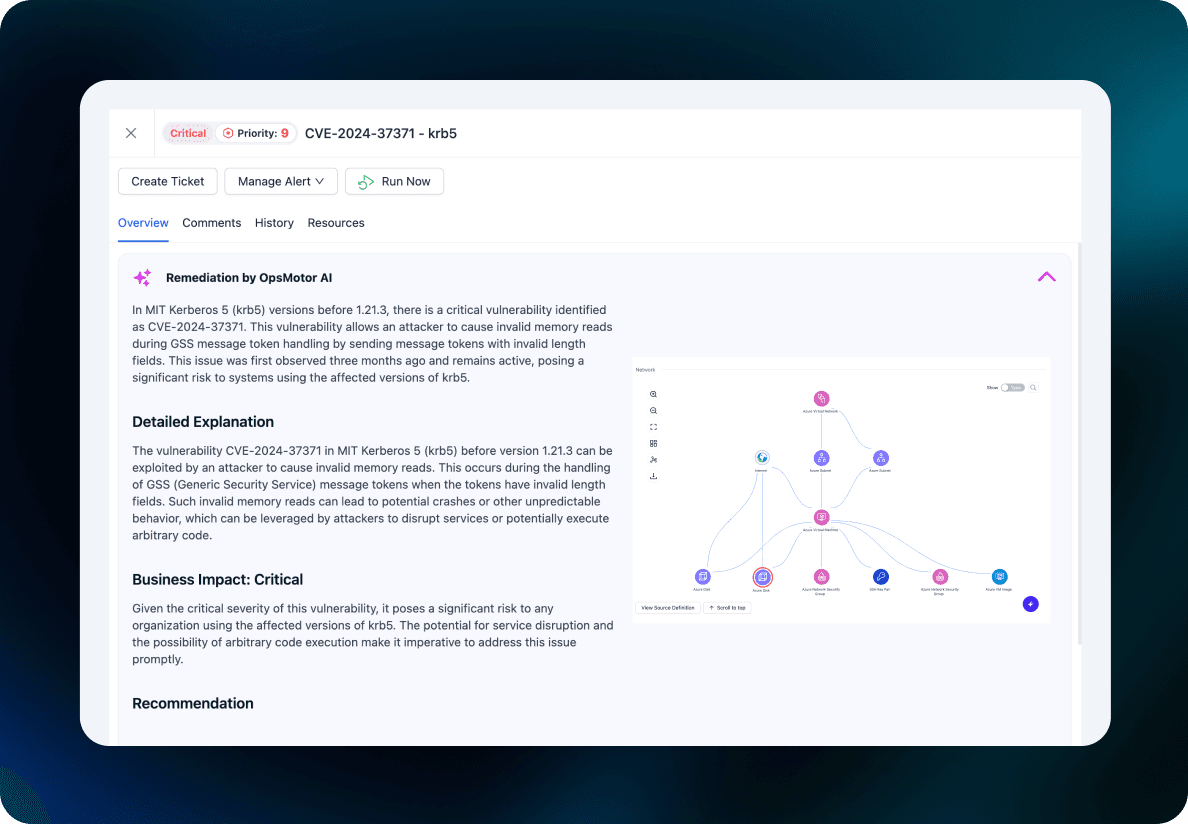Open the Comments tab

[211, 223]
